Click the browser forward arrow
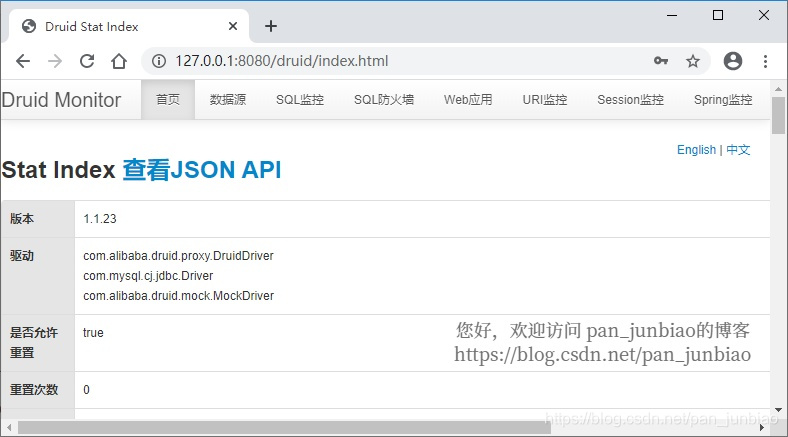 55,61
